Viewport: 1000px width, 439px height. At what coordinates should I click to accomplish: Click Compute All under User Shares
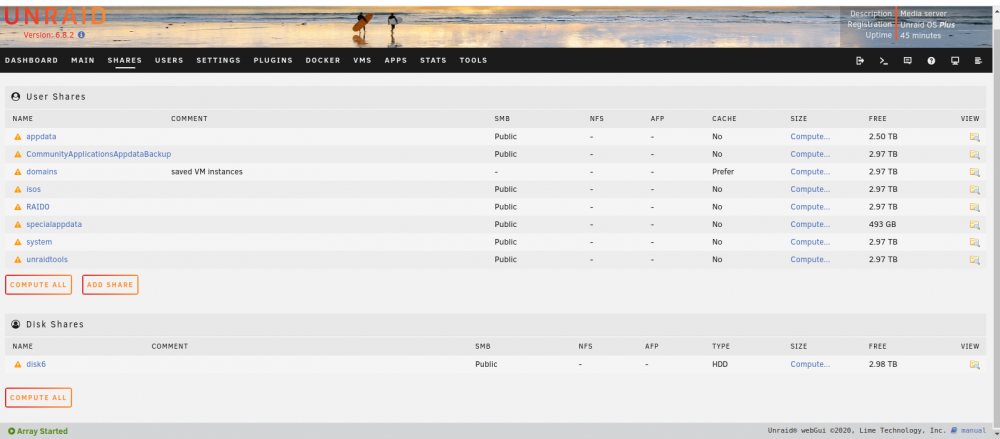pos(38,285)
